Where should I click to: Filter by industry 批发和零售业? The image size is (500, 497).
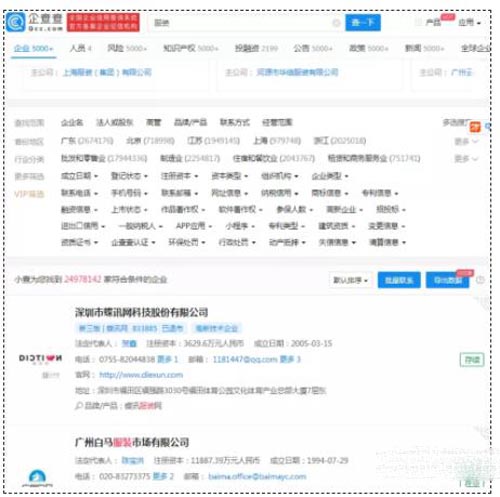(104, 158)
